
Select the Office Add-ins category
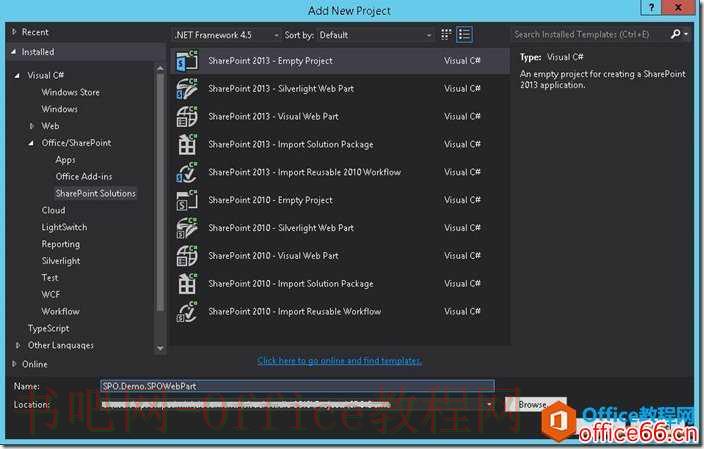84,176
